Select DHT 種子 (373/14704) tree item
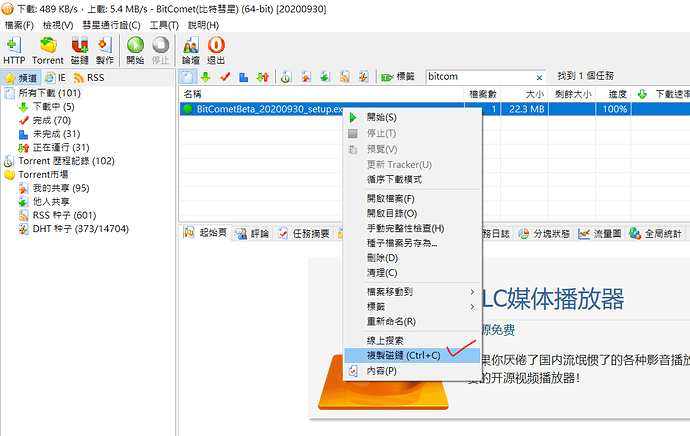Screen dimensions: 690x436 81,229
